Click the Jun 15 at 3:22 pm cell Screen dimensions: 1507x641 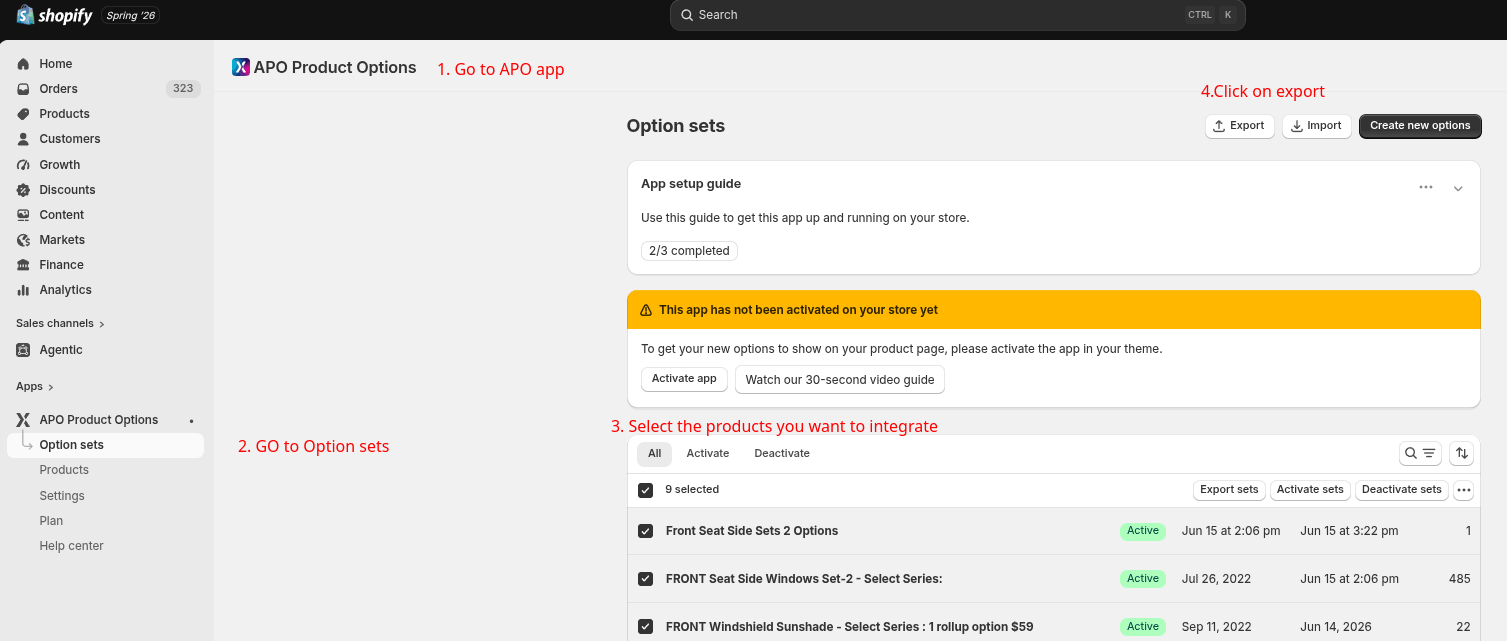point(1349,531)
